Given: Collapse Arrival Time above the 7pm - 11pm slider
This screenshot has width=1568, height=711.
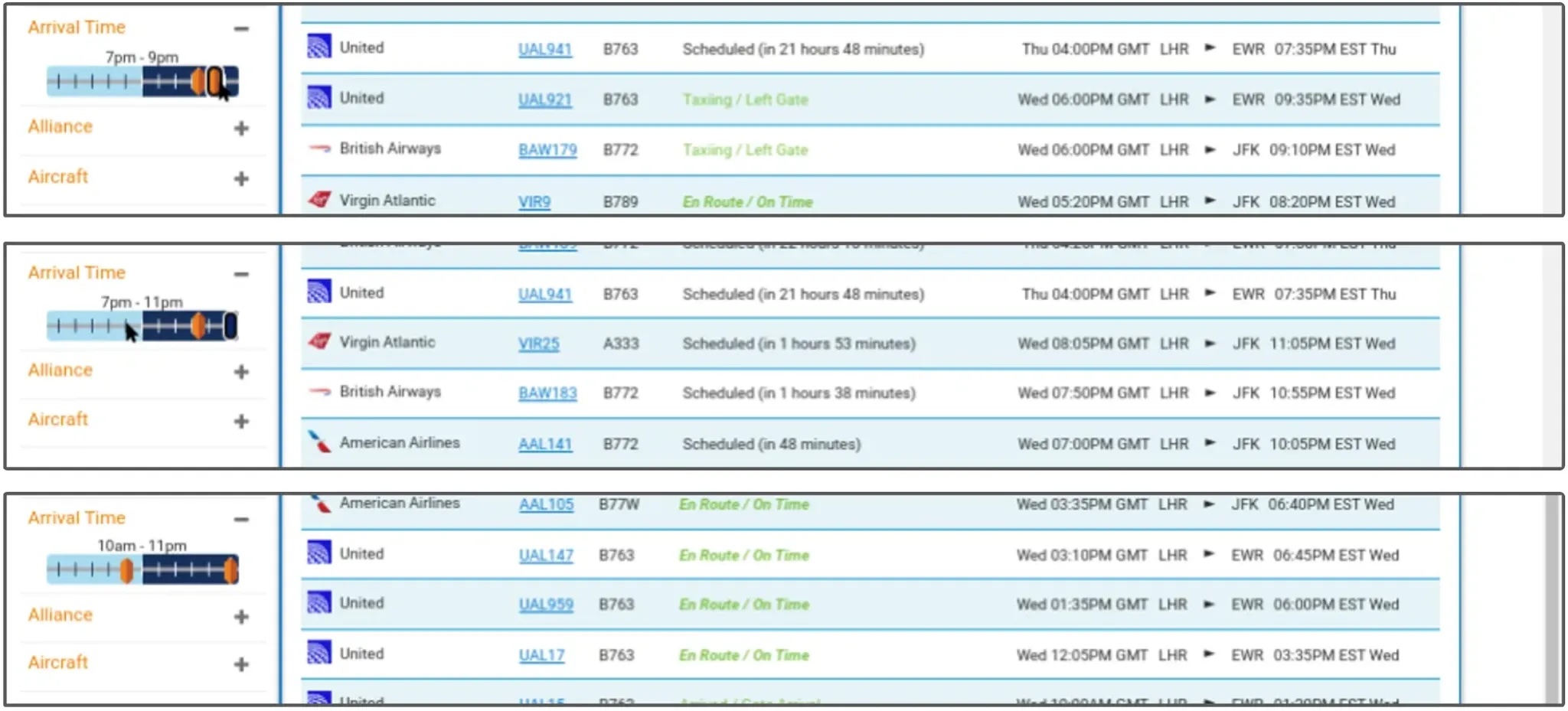Looking at the screenshot, I should pos(241,274).
